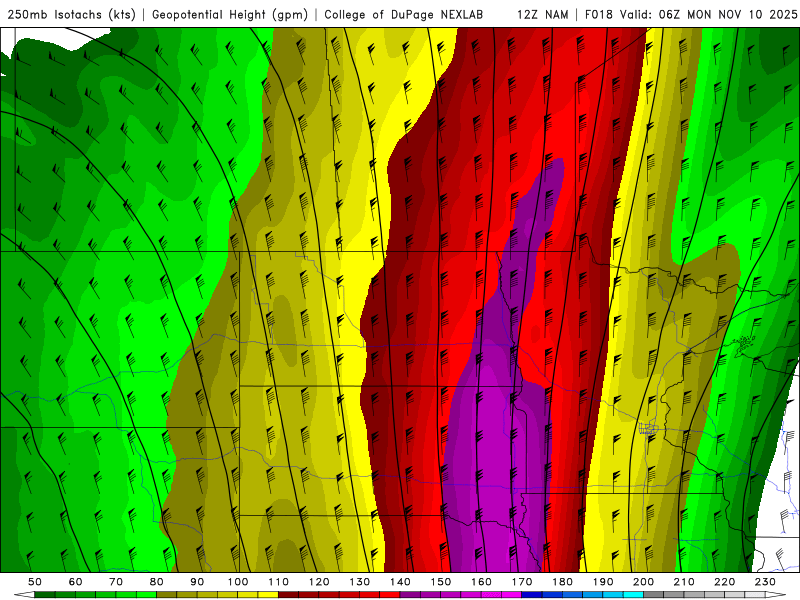Pick the dark blue swatch starting at 170
Image resolution: width=800 pixels, height=600 pixels.
532,594
